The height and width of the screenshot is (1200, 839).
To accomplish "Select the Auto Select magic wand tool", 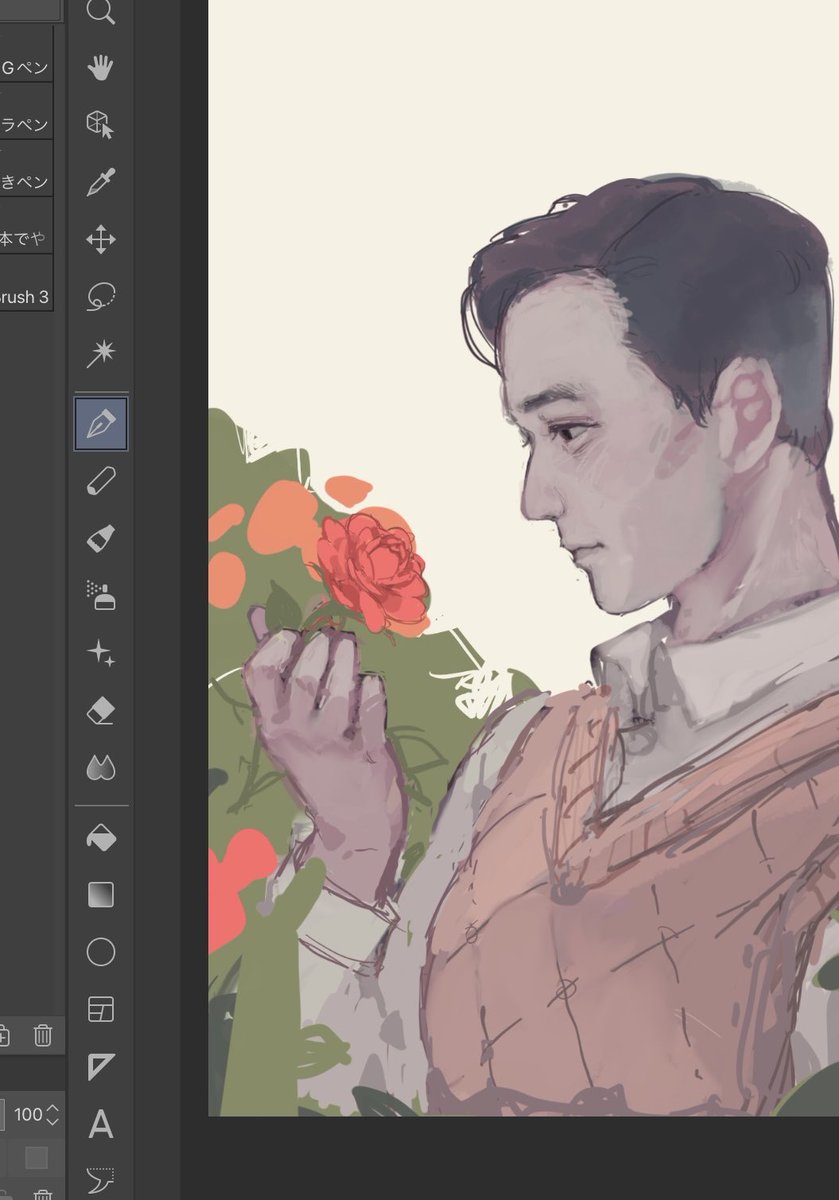I will pyautogui.click(x=101, y=353).
